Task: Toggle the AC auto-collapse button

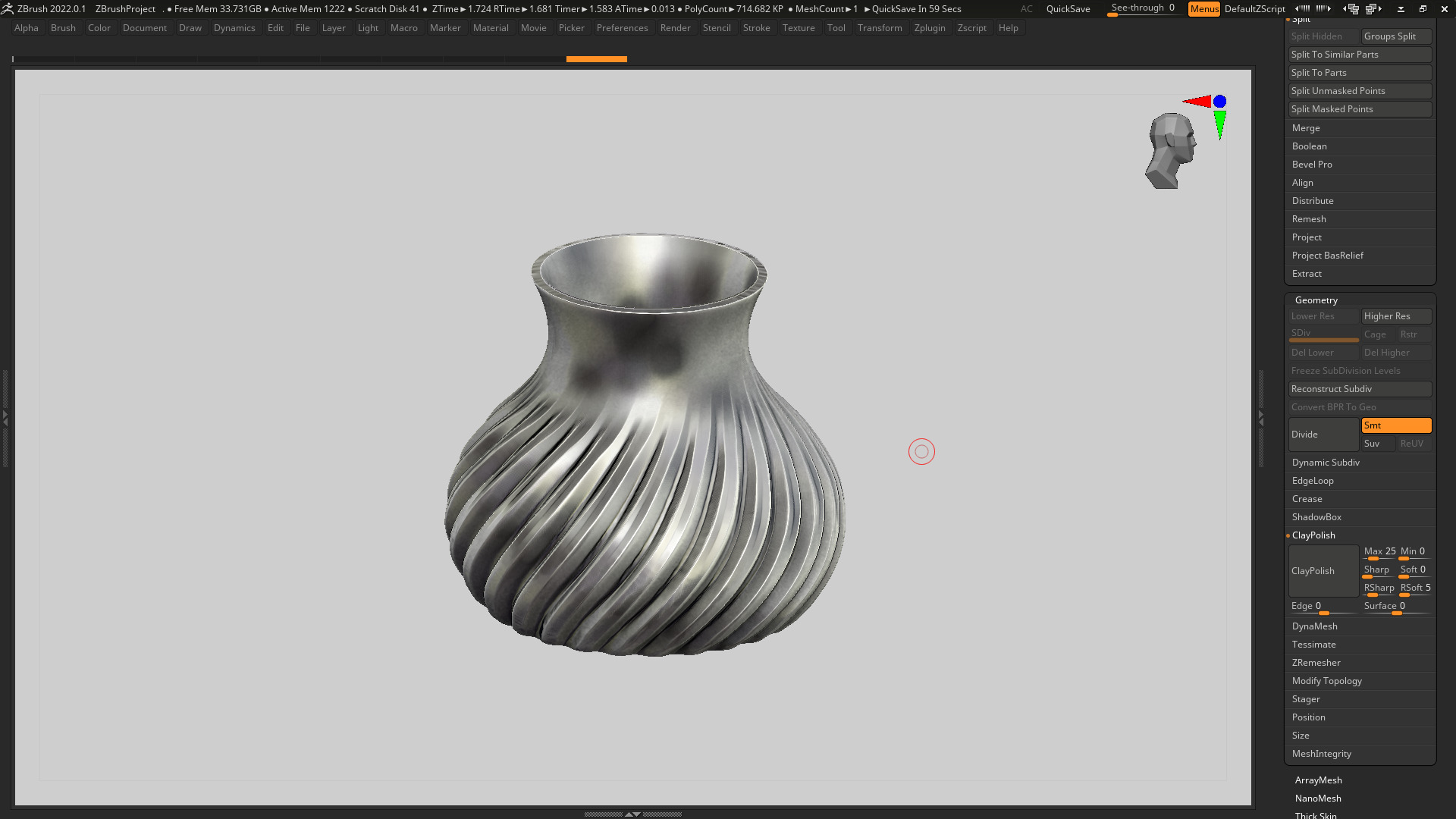Action: point(1026,9)
